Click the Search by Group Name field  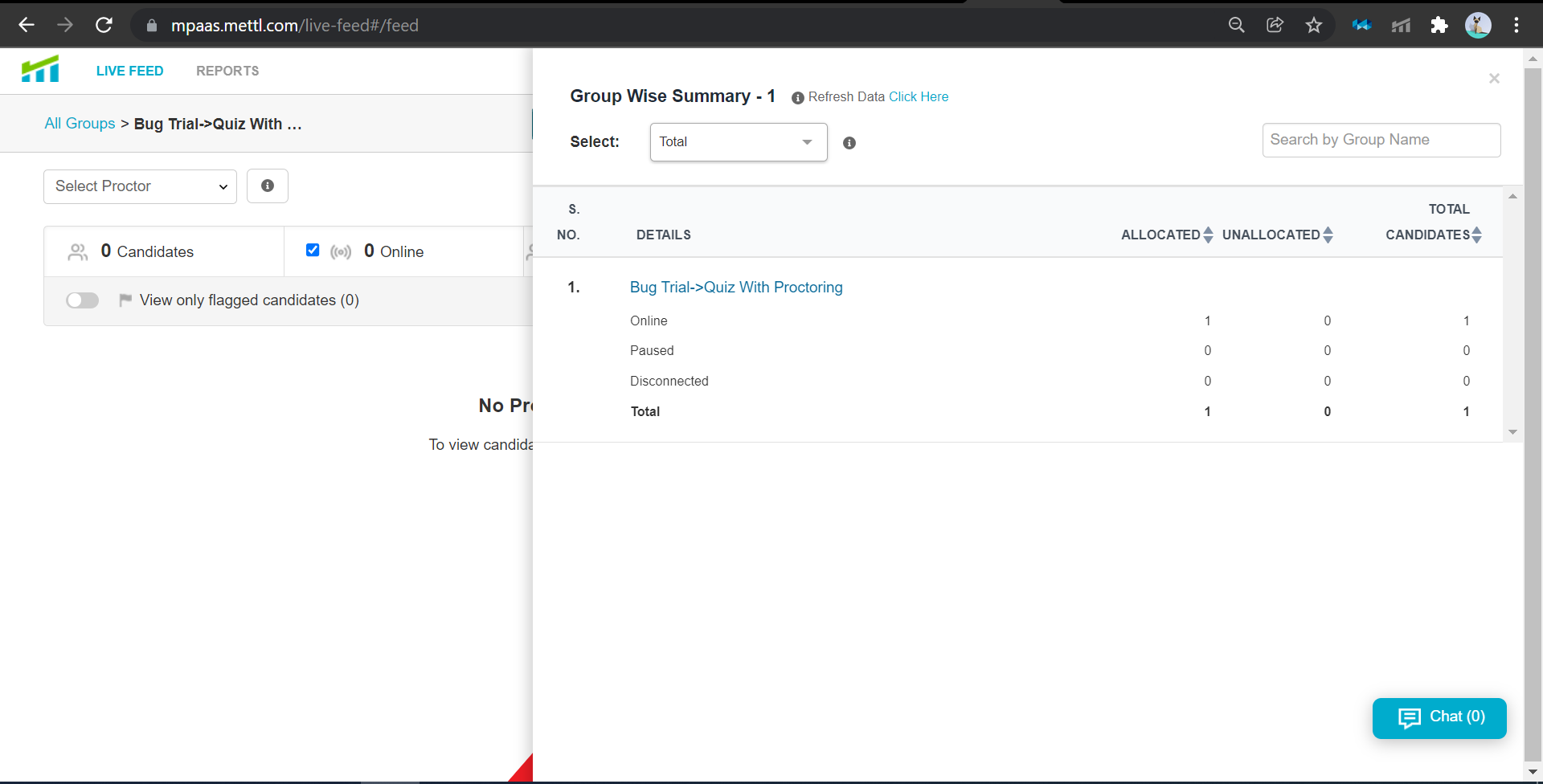click(1381, 140)
